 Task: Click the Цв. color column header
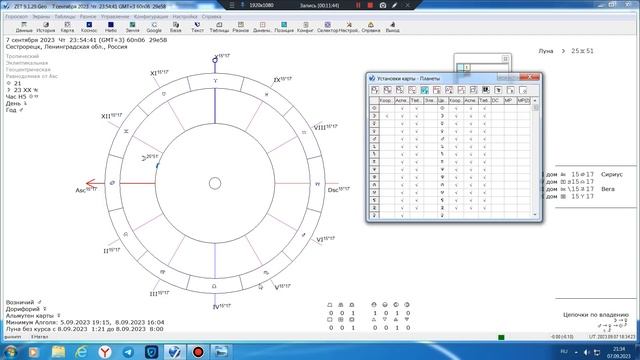click(442, 100)
